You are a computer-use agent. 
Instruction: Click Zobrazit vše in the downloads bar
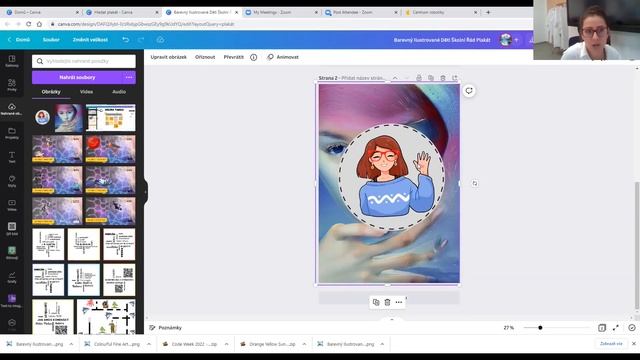click(611, 344)
